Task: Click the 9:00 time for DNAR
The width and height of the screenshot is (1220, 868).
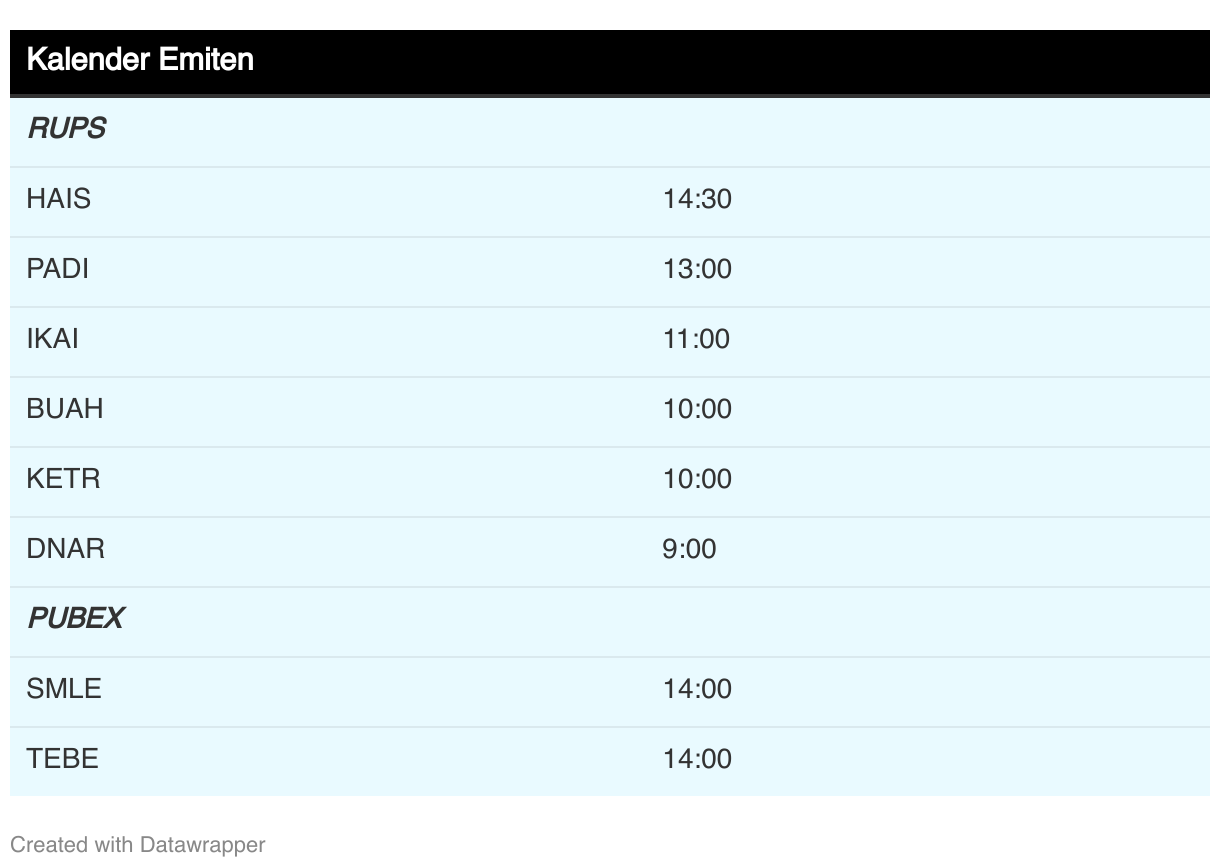Action: pos(689,549)
